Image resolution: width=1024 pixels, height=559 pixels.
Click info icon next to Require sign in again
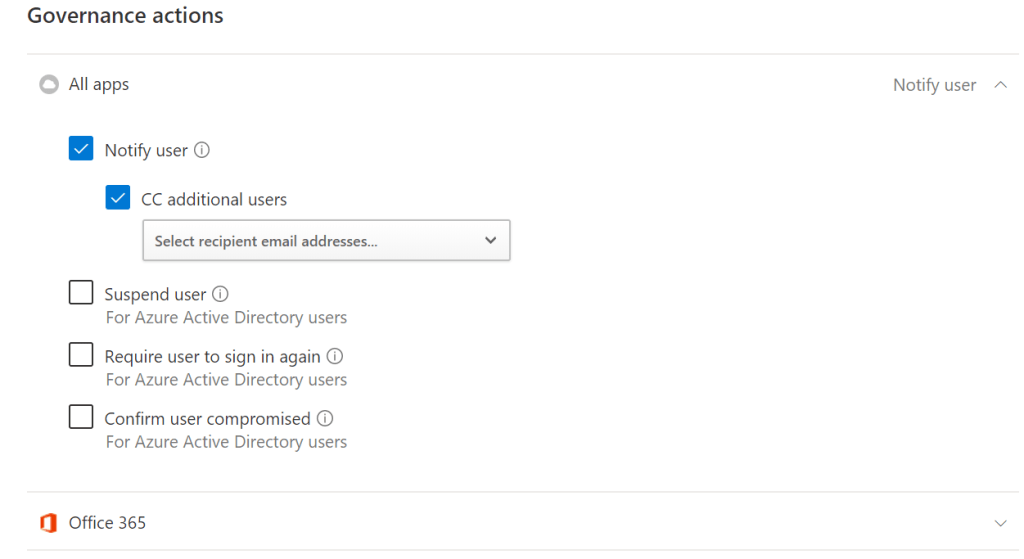pyautogui.click(x=335, y=357)
